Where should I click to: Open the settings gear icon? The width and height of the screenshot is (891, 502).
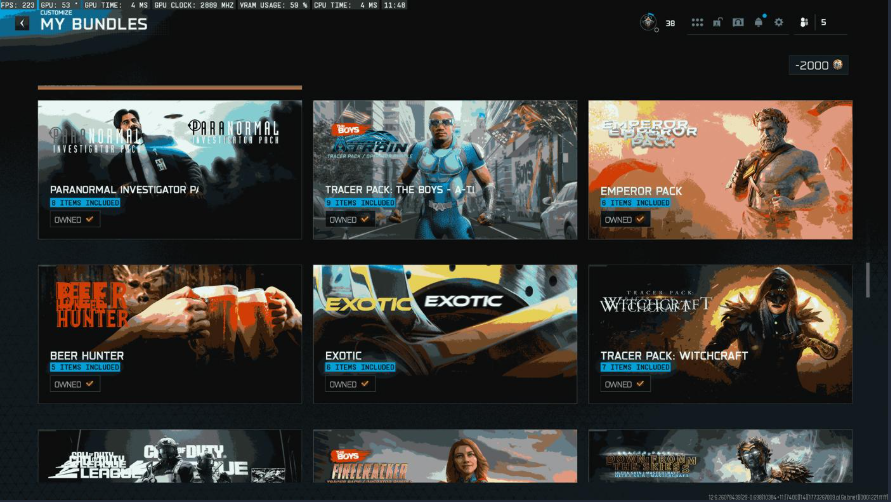(778, 23)
